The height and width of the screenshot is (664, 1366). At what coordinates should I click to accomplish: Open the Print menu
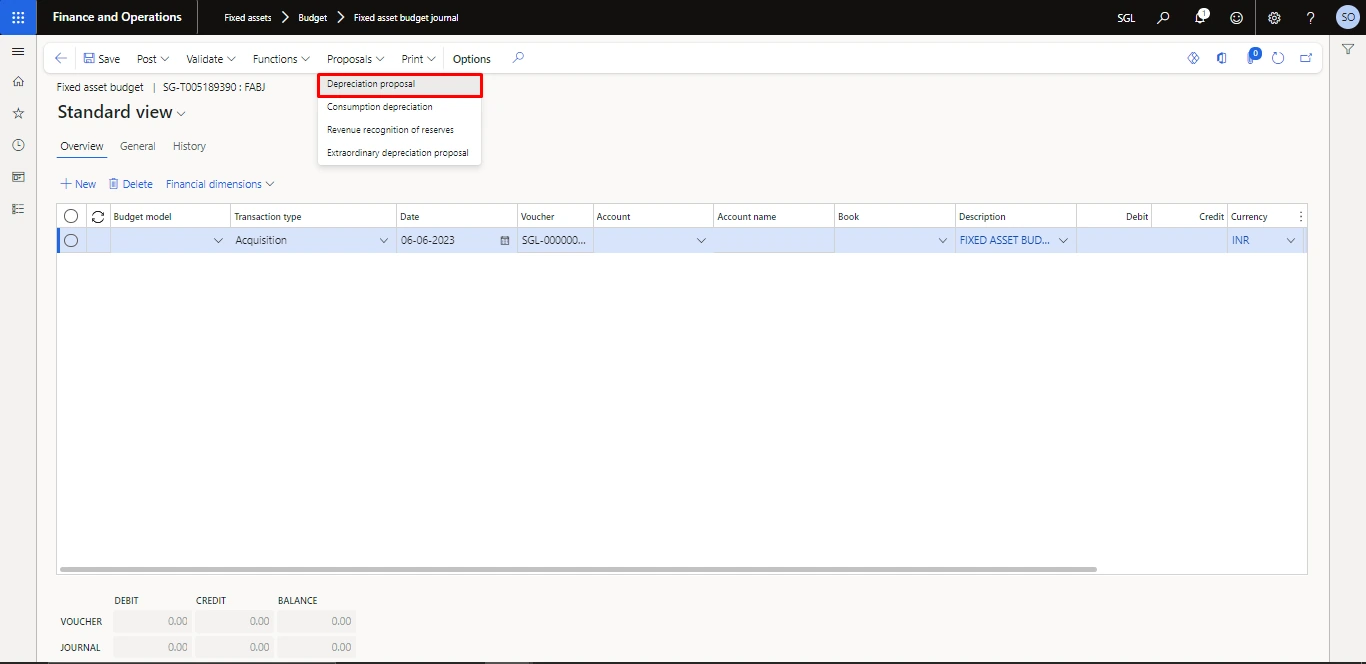418,59
